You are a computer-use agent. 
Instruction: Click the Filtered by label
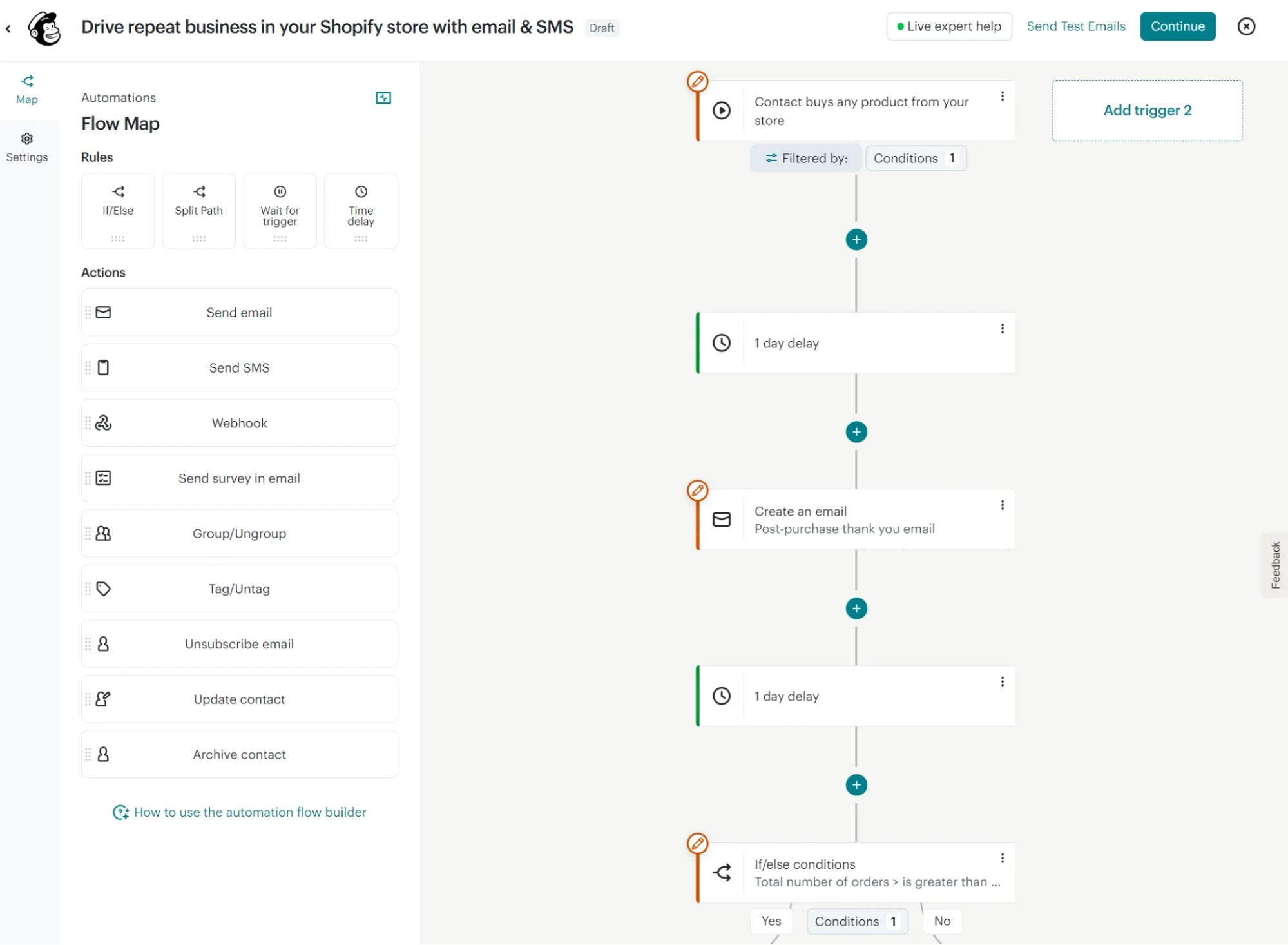pyautogui.click(x=806, y=159)
